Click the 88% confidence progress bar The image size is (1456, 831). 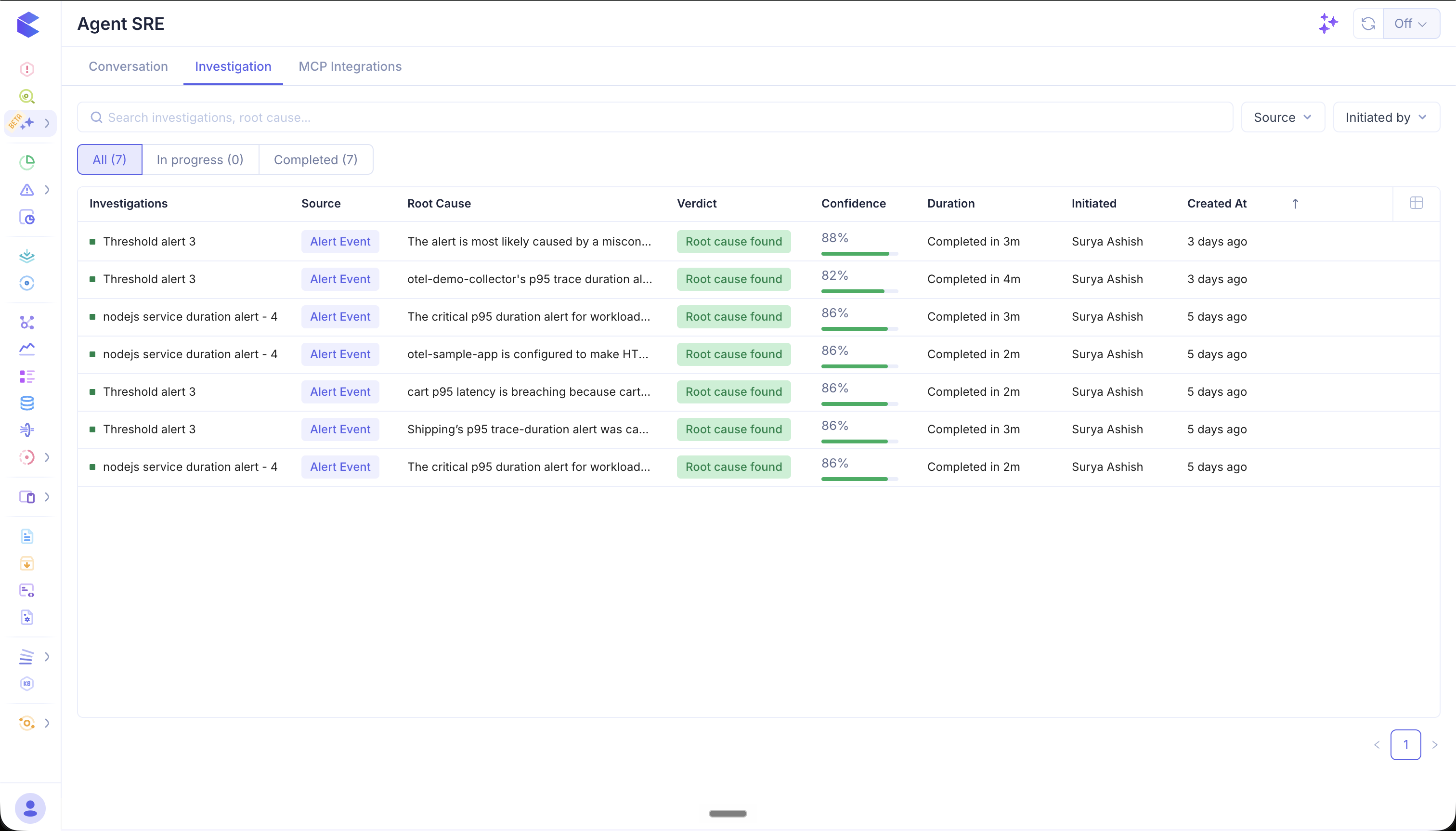859,253
